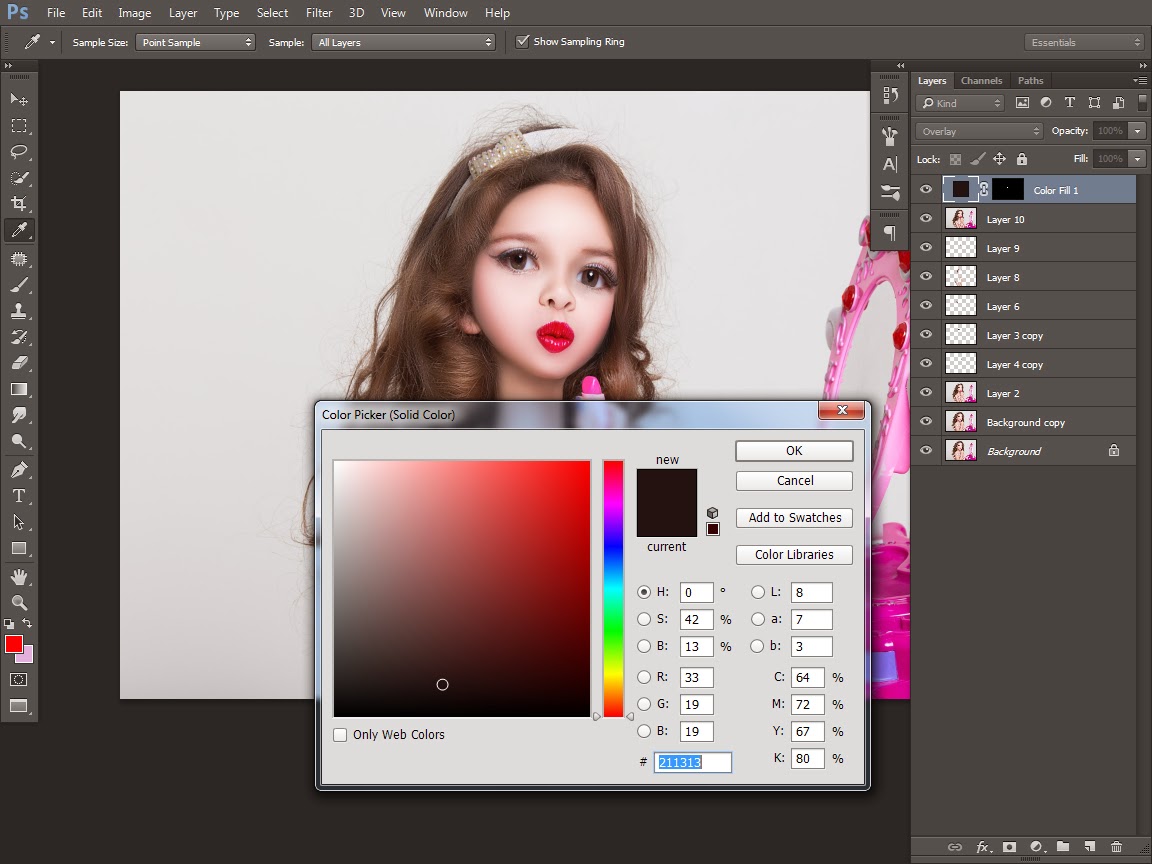The width and height of the screenshot is (1152, 864).
Task: Open the Sample Size dropdown
Action: (196, 42)
